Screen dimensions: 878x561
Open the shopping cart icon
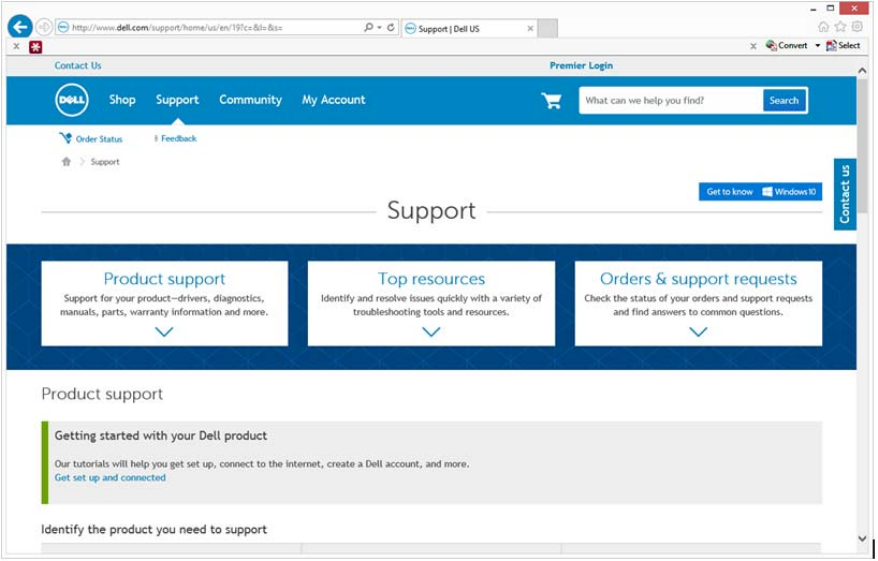pos(552,100)
